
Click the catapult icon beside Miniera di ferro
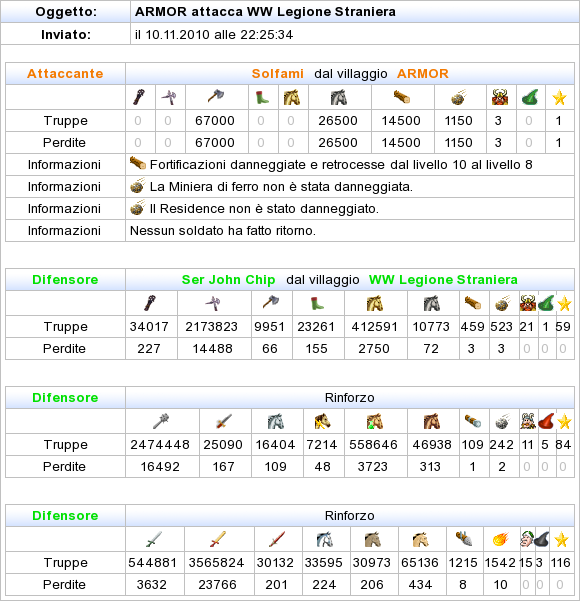138,186
